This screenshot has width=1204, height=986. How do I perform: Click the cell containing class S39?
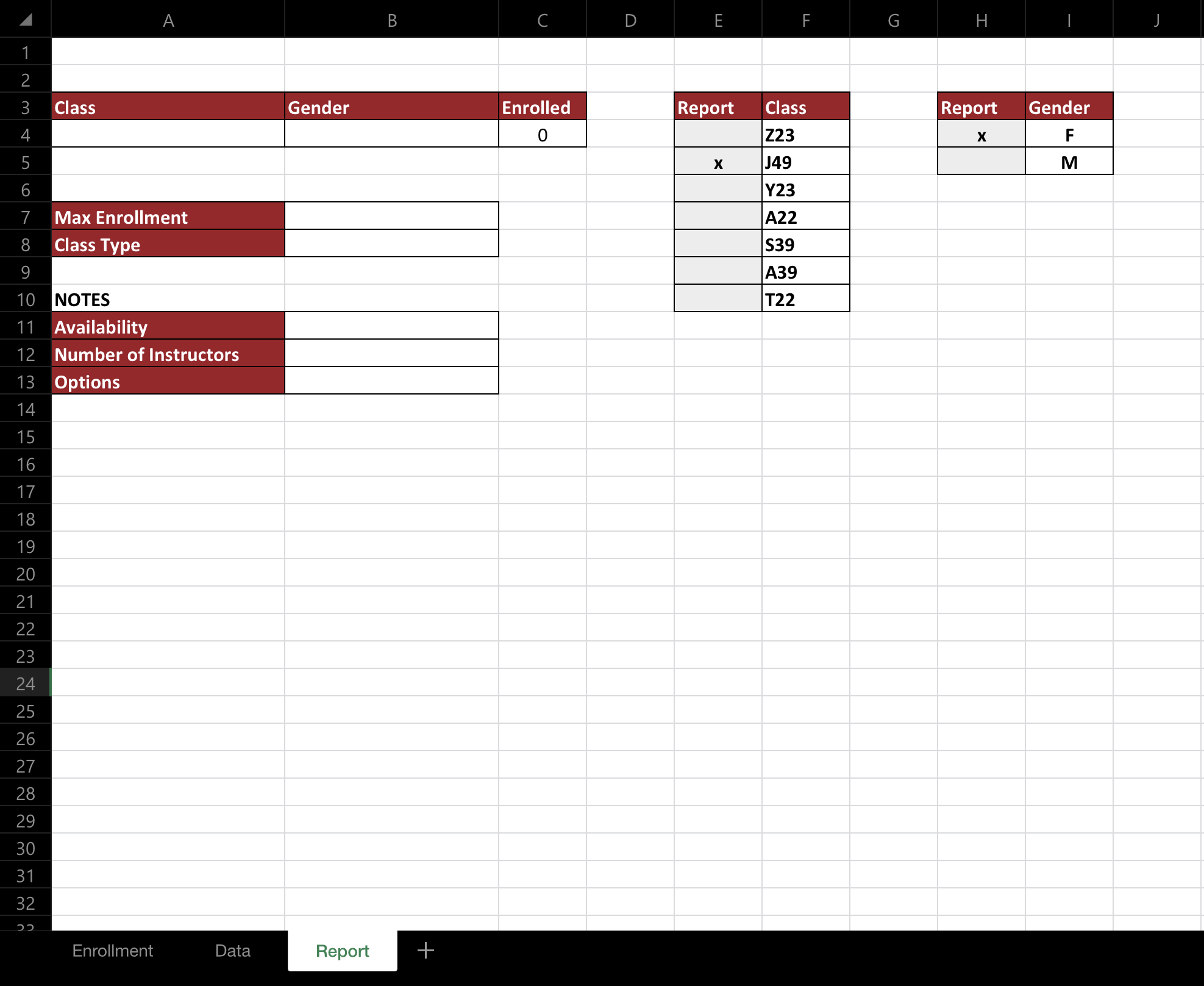click(x=805, y=244)
